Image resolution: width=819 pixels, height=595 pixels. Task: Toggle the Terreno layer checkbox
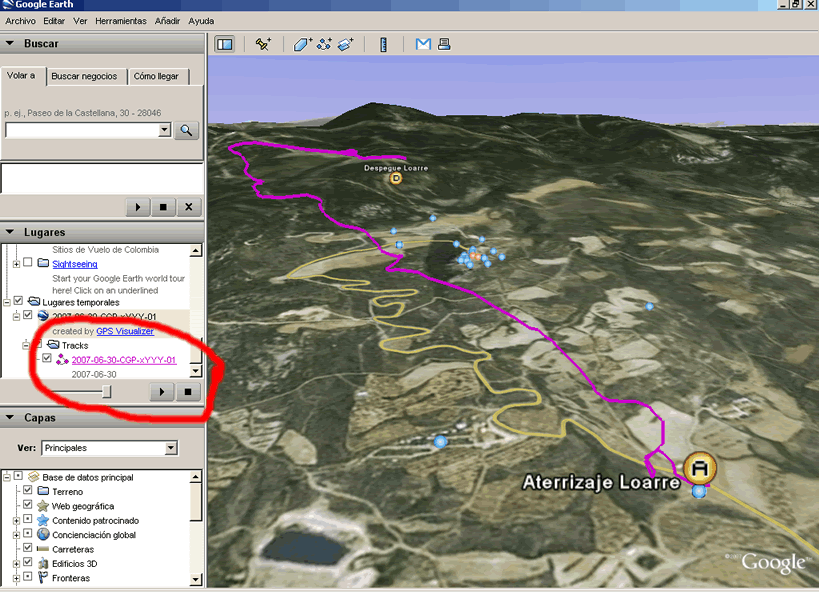pos(28,491)
